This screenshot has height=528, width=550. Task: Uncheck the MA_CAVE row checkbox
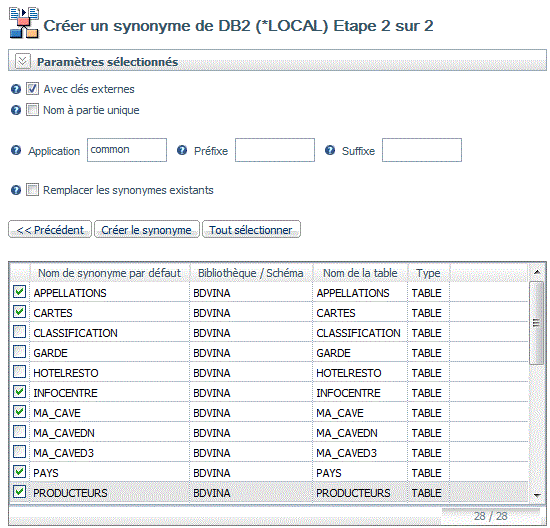19,412
